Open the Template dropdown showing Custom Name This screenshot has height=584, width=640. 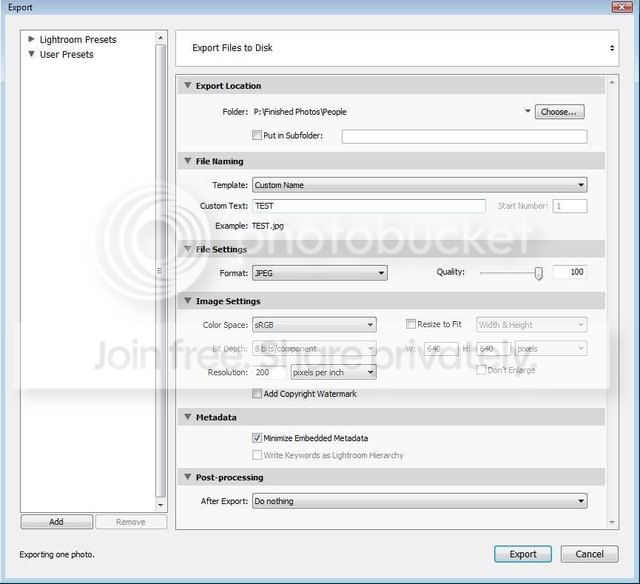tap(420, 185)
